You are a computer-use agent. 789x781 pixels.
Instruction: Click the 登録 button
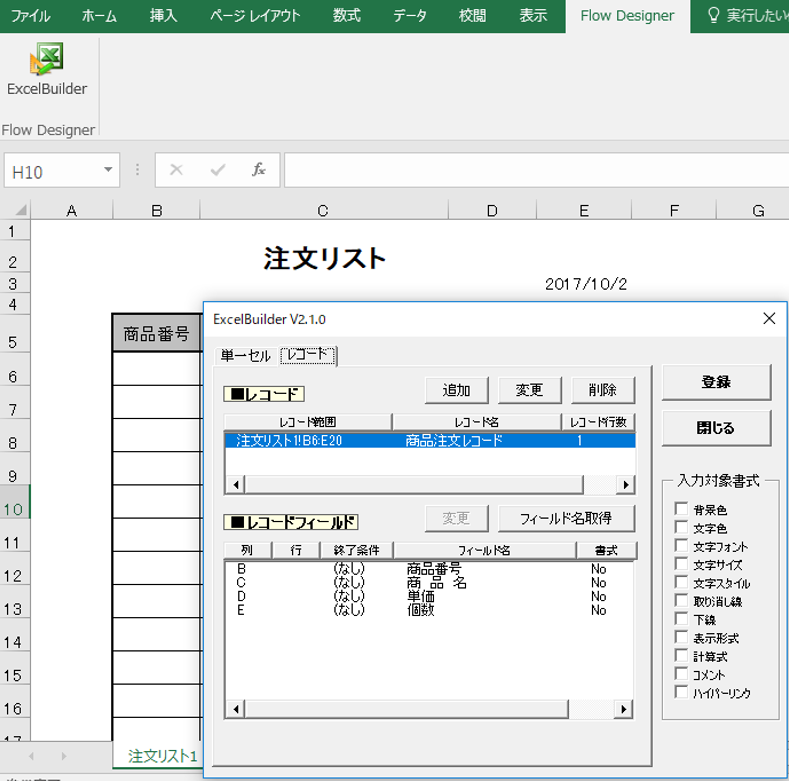coord(716,382)
